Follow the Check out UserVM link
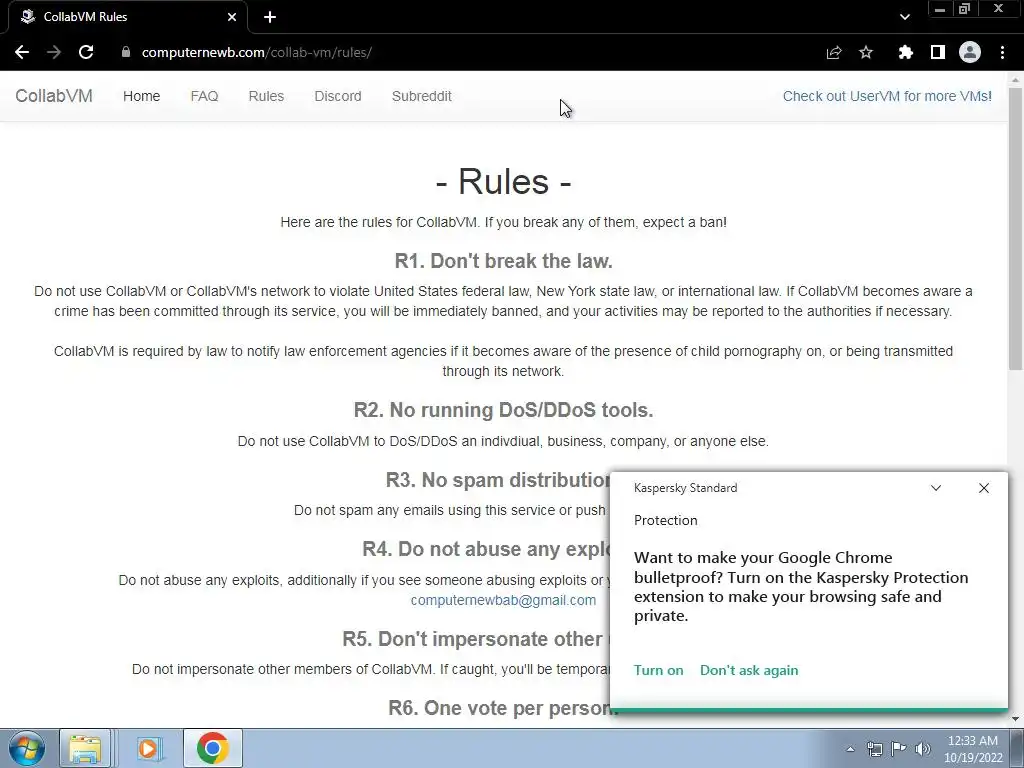Screen dimensions: 1024x768 [x=887, y=96]
